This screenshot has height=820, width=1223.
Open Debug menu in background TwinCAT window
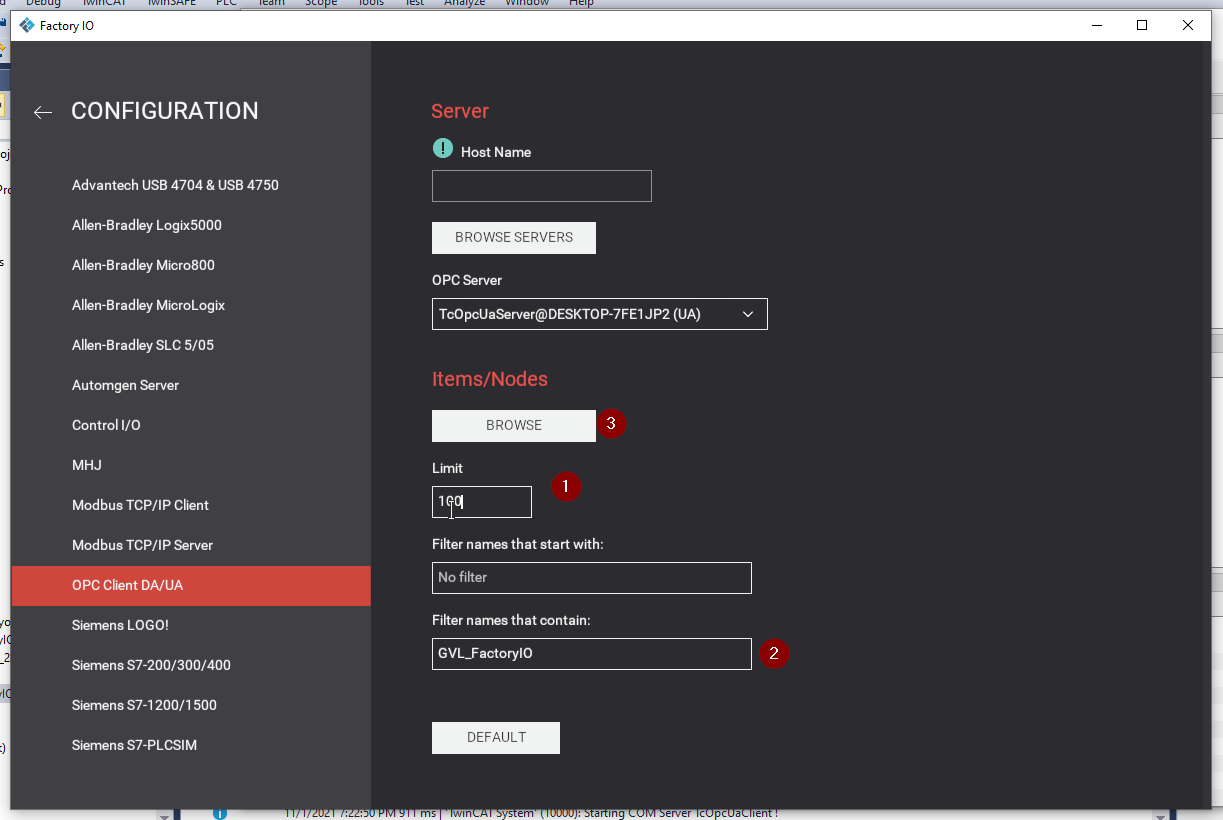tap(43, 3)
